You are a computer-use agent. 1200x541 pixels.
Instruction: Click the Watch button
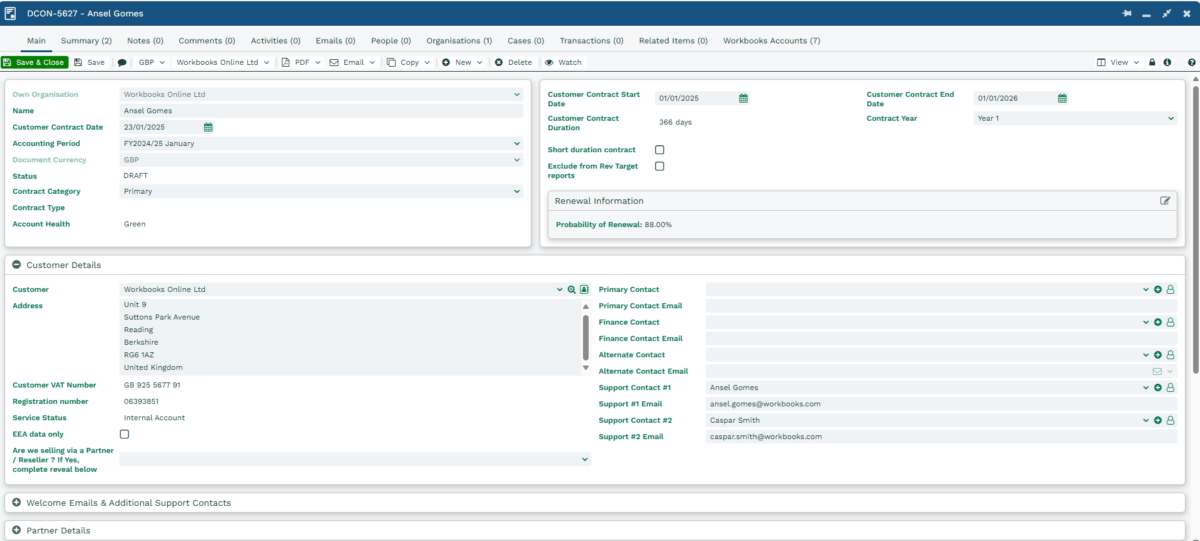pyautogui.click(x=563, y=62)
